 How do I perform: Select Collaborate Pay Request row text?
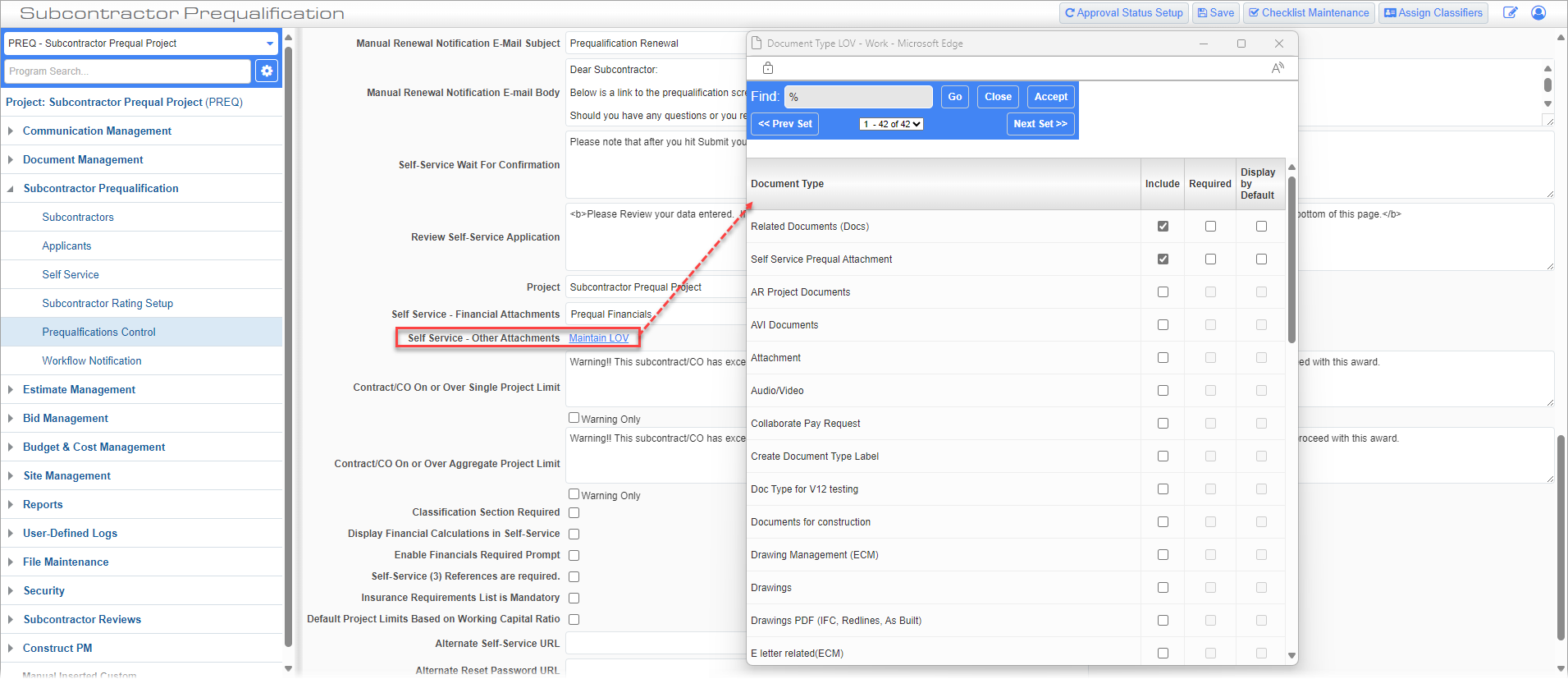(805, 424)
